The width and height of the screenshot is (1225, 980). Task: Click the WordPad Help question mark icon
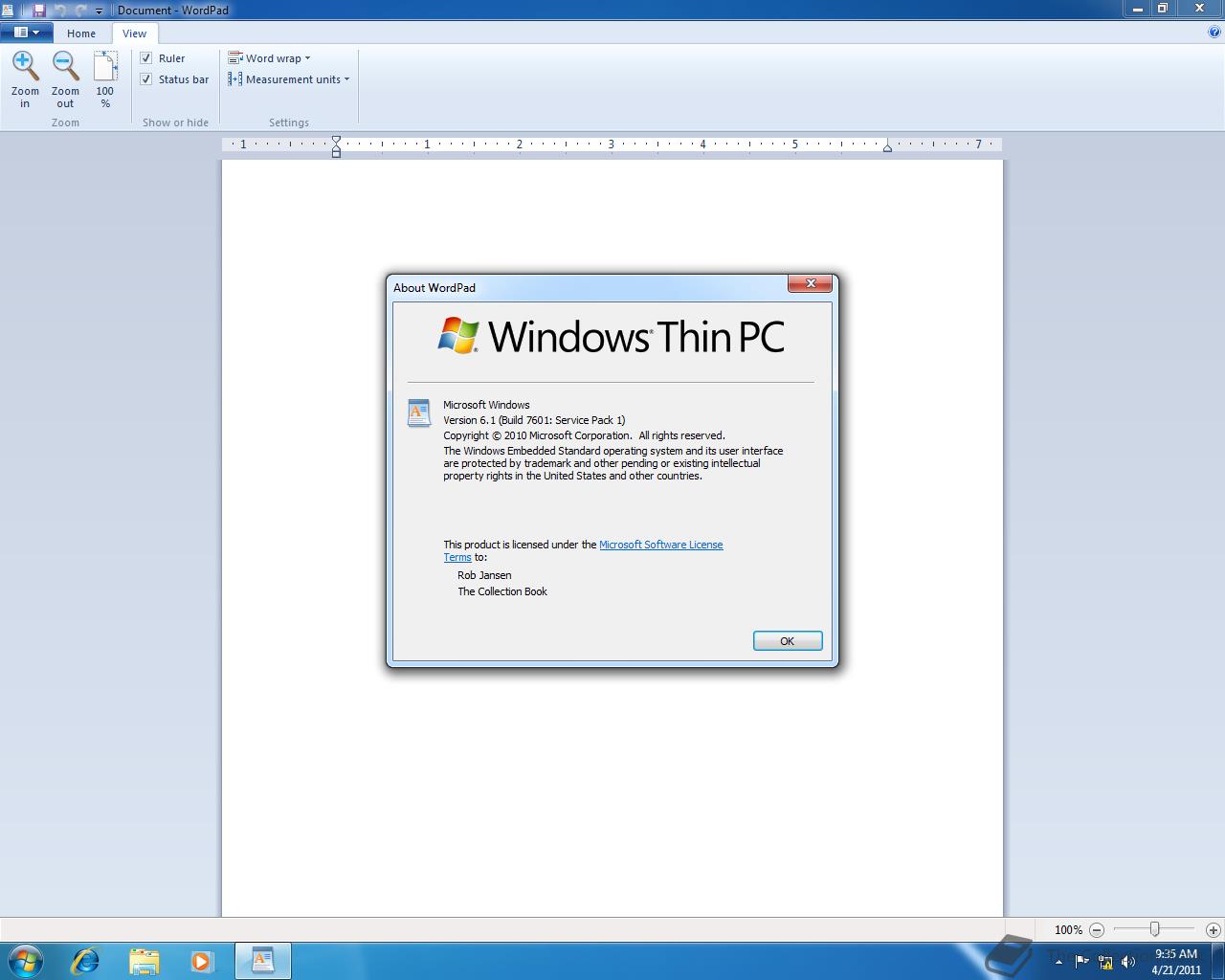1214,32
